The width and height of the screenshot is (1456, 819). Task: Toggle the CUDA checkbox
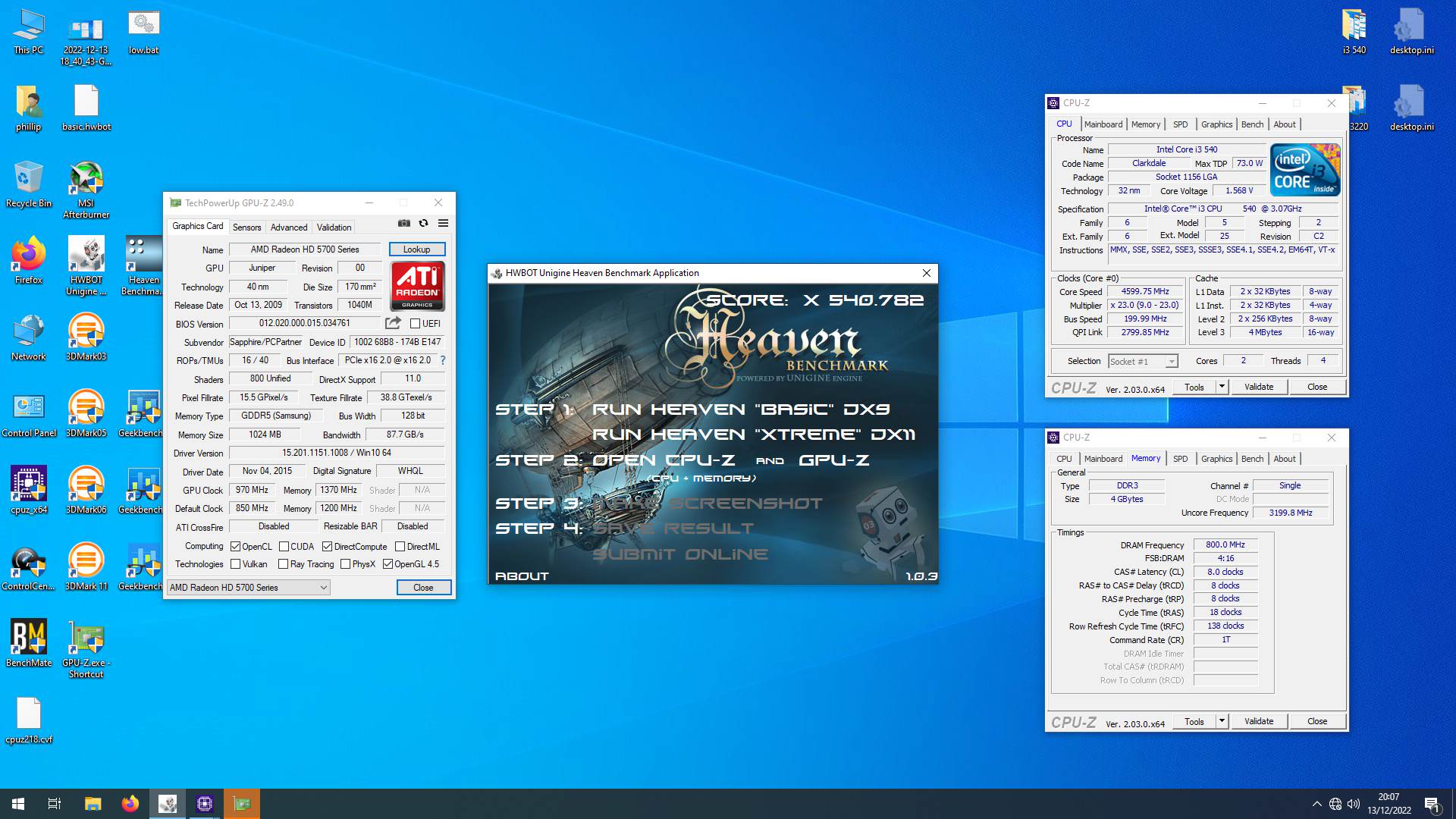[x=284, y=547]
